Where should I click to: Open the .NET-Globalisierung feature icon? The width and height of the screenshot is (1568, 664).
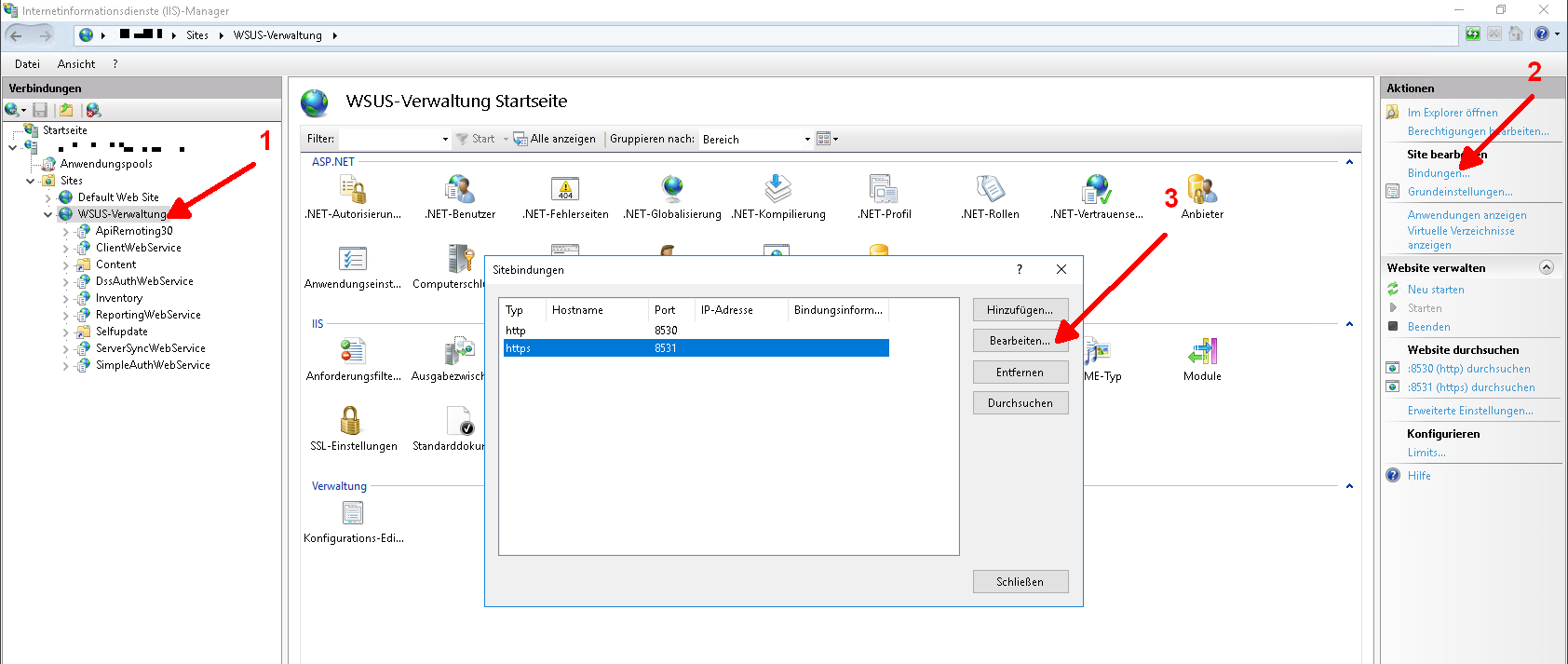point(672,190)
